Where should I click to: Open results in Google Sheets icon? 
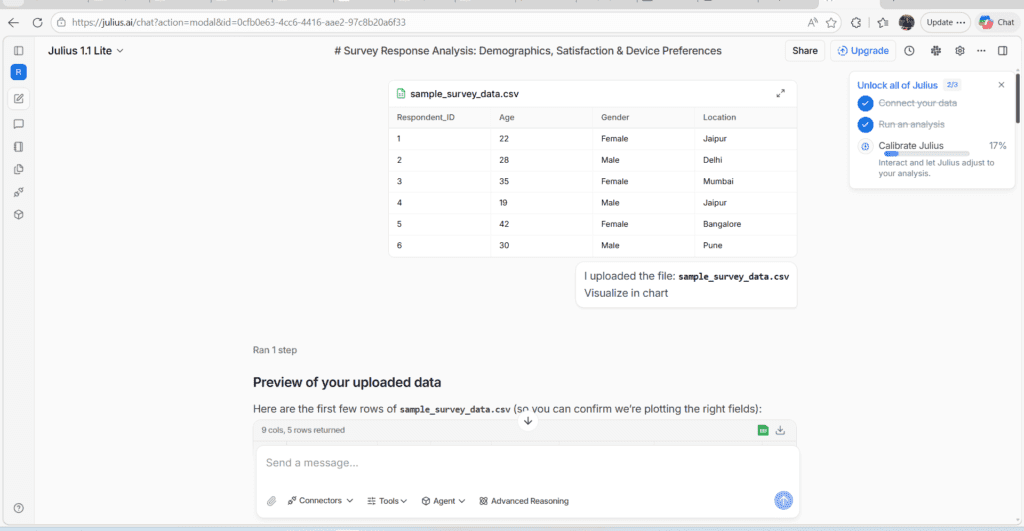coord(763,430)
